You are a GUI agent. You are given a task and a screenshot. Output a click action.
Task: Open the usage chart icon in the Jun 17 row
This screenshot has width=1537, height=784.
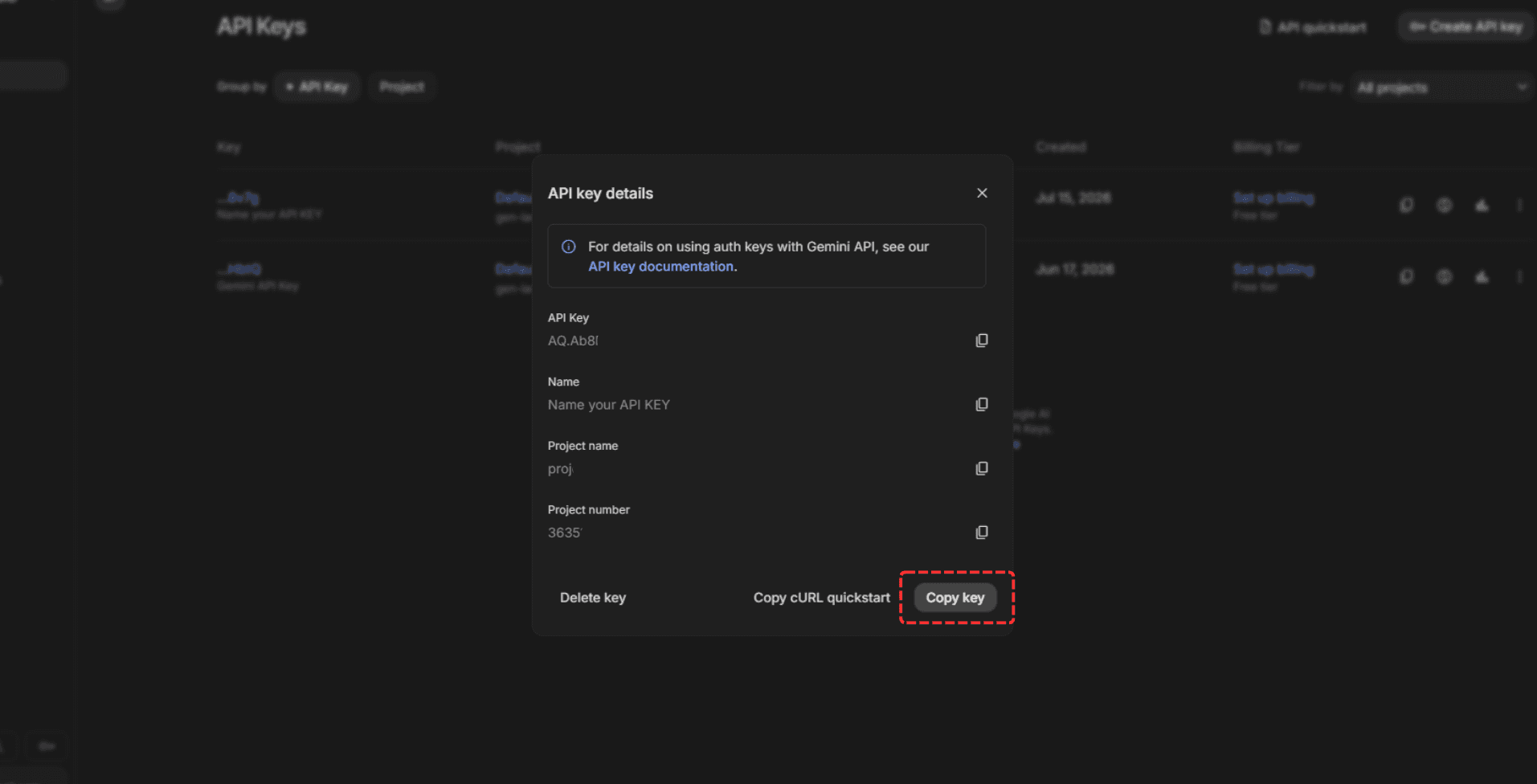(1482, 276)
